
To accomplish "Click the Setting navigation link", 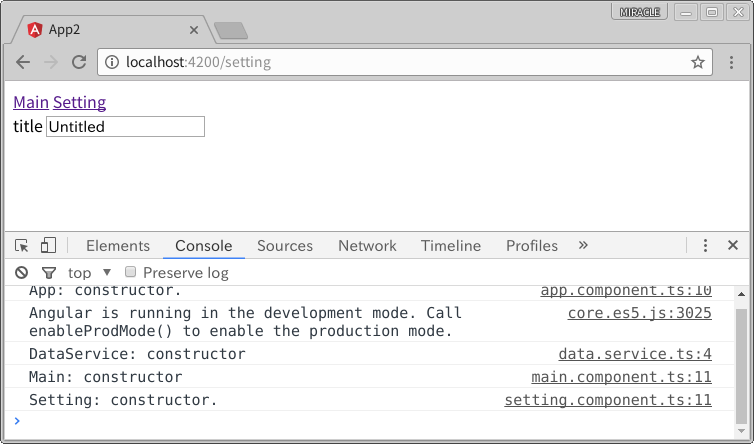I will (x=79, y=102).
